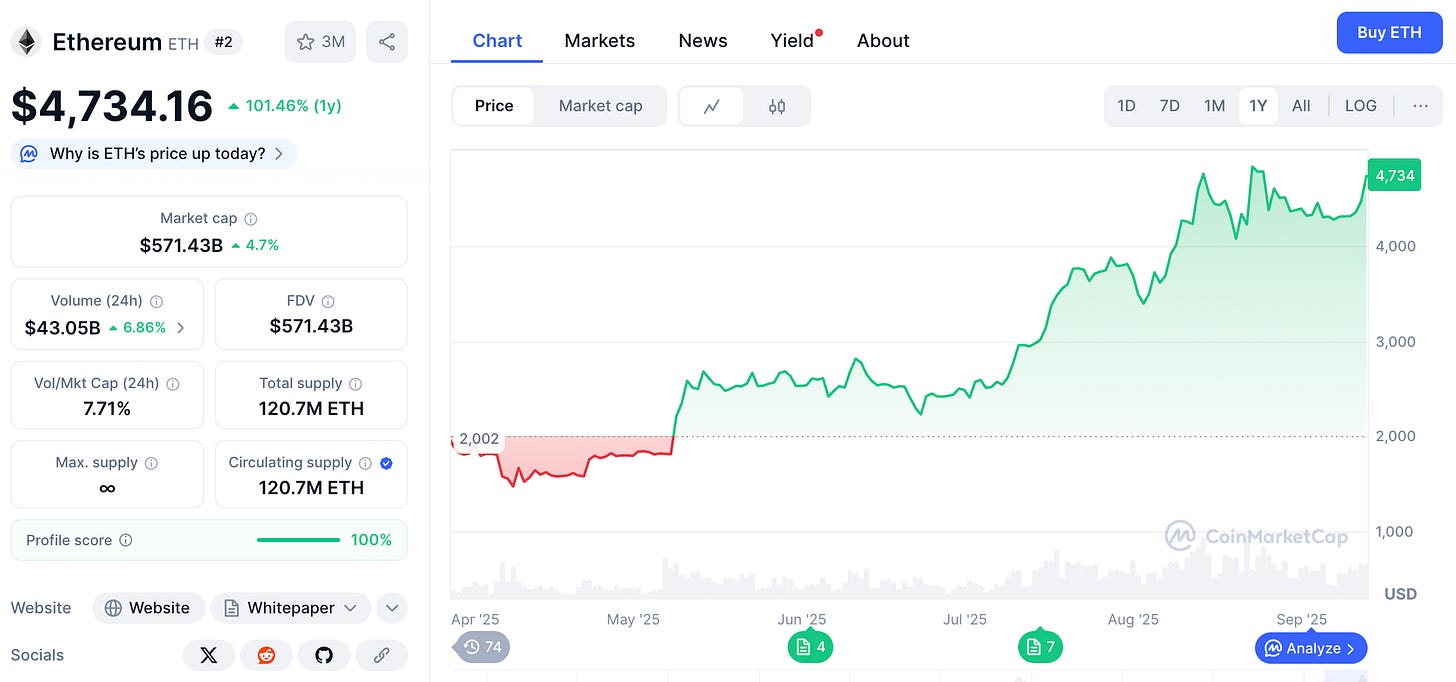The image size is (1456, 682).
Task: Click the $571.43B market cap value
Action: [x=181, y=245]
